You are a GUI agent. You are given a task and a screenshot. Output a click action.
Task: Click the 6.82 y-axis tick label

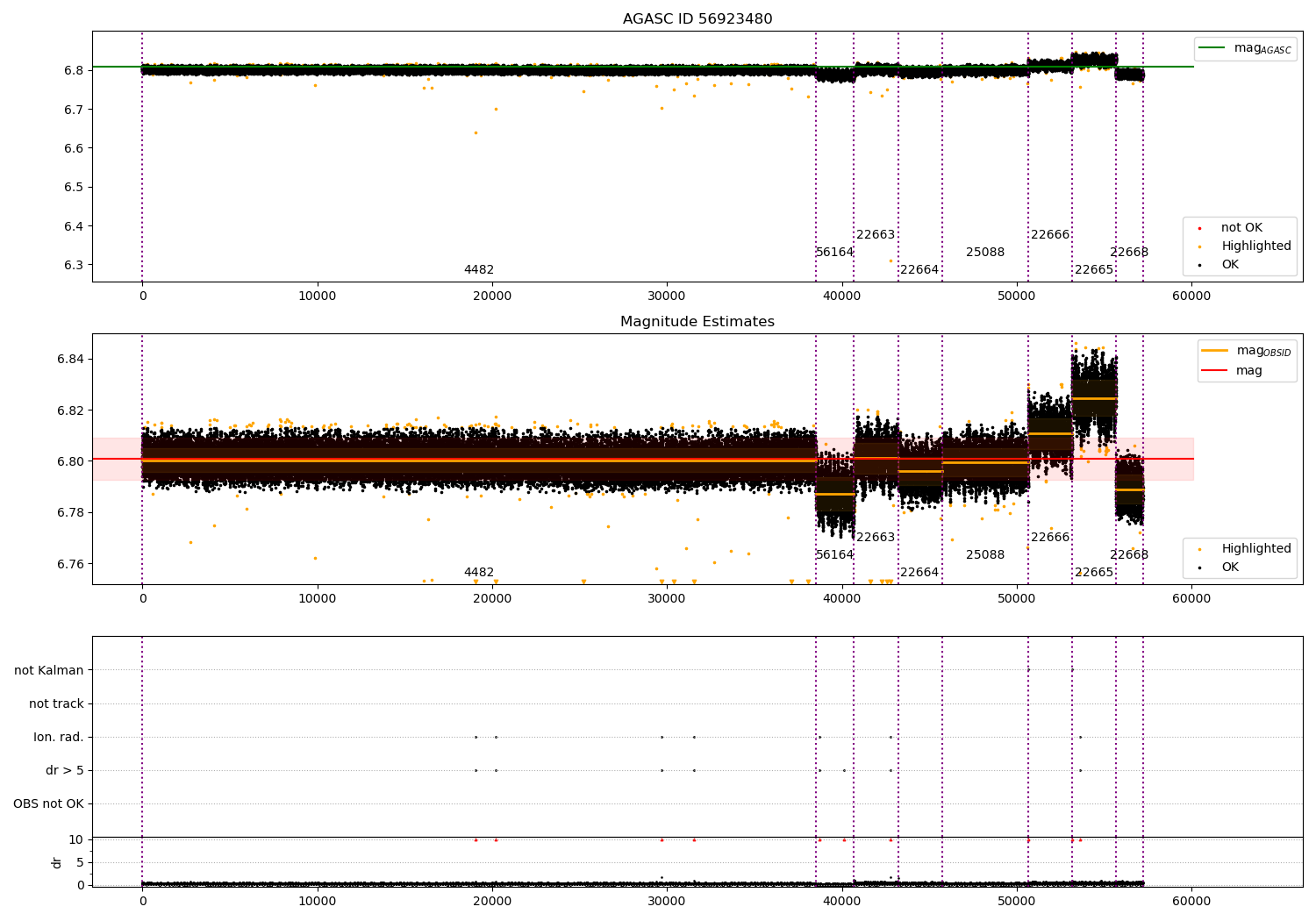(70, 411)
